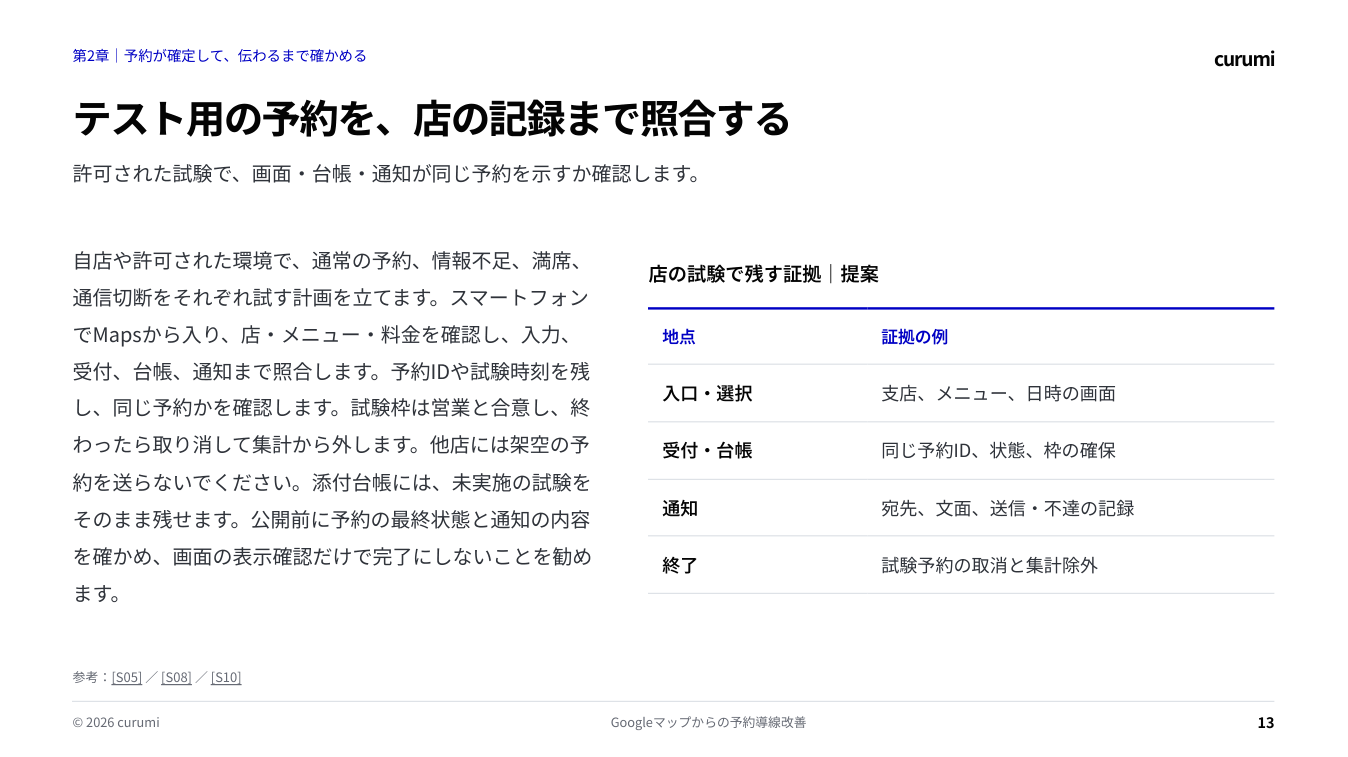Open the [S08] reference link
This screenshot has width=1348, height=757.
coord(176,677)
